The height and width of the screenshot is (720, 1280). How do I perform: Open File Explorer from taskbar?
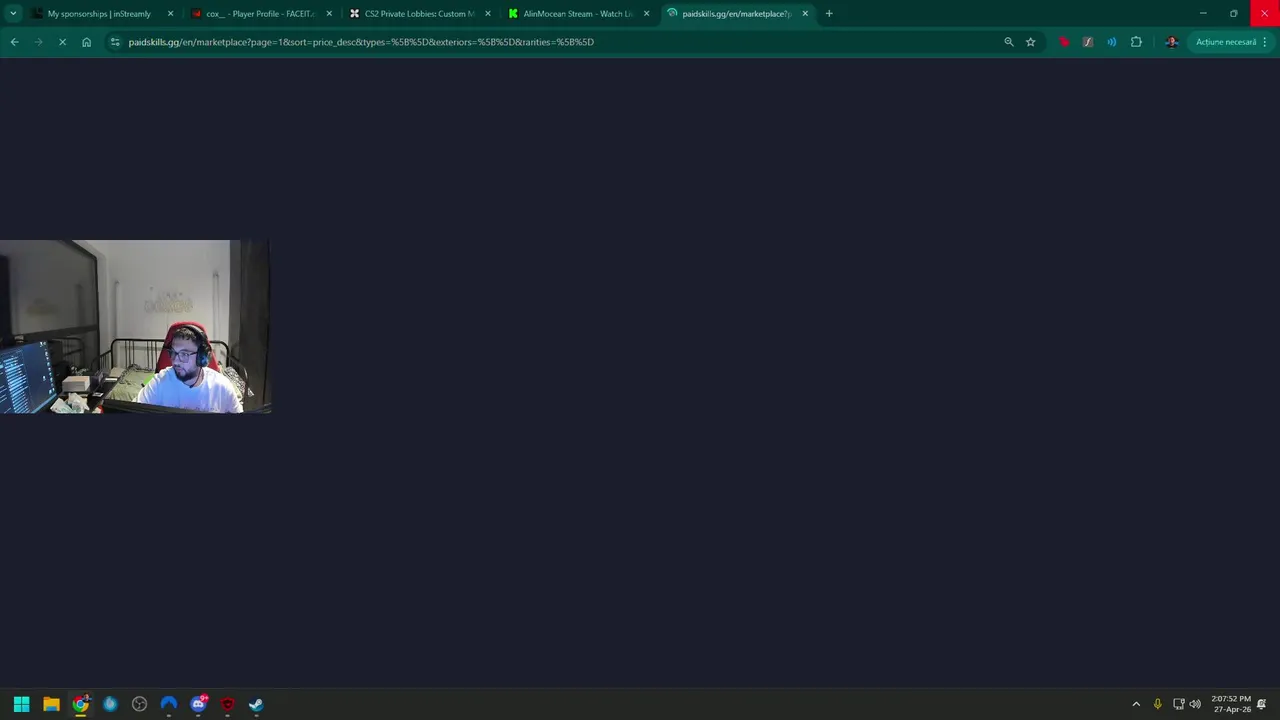(x=51, y=704)
